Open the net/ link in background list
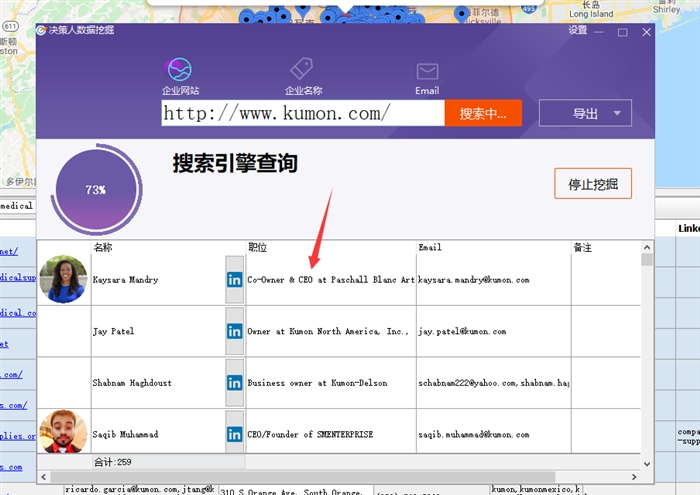The height and width of the screenshot is (495, 700). (x=9, y=252)
